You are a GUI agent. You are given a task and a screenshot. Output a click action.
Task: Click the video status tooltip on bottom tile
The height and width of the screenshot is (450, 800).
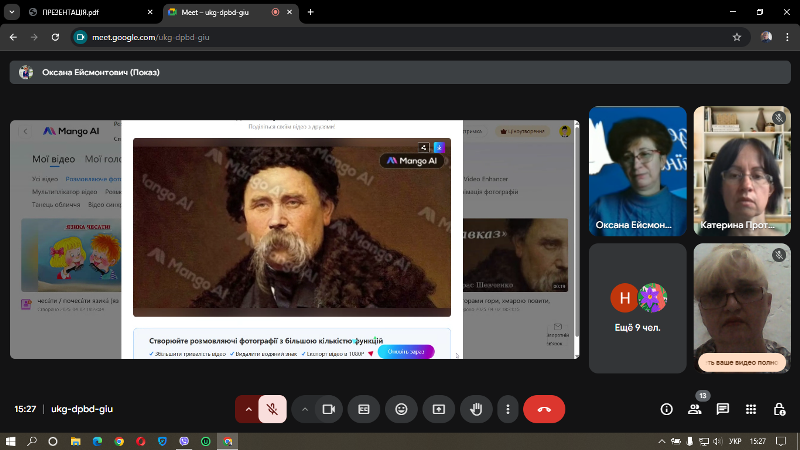point(742,362)
